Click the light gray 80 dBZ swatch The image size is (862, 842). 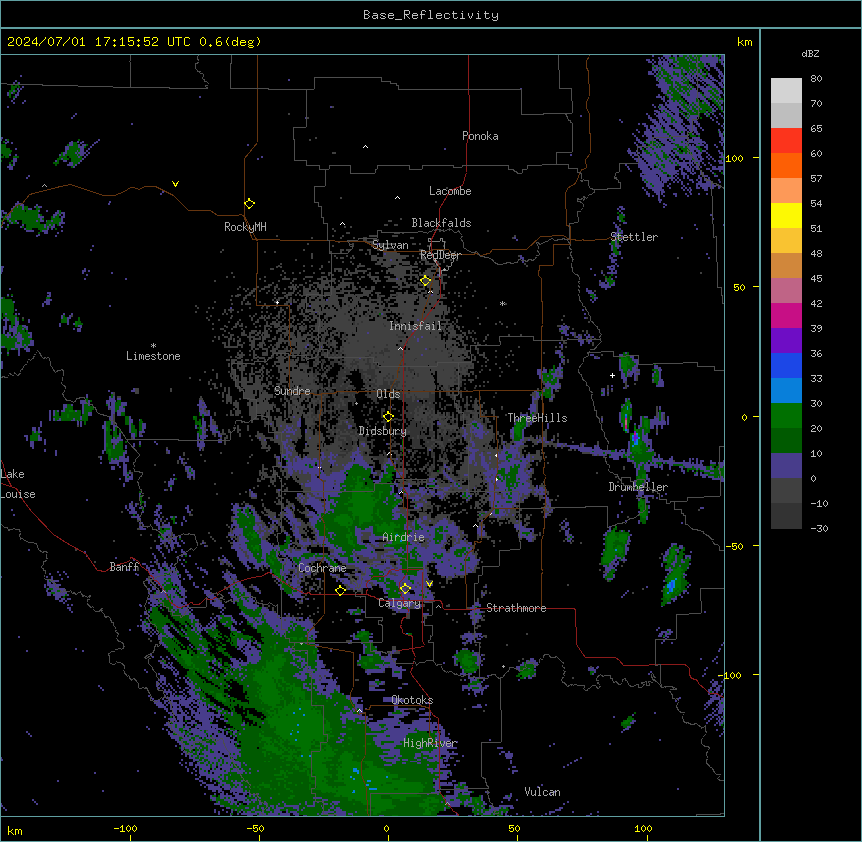(x=786, y=90)
